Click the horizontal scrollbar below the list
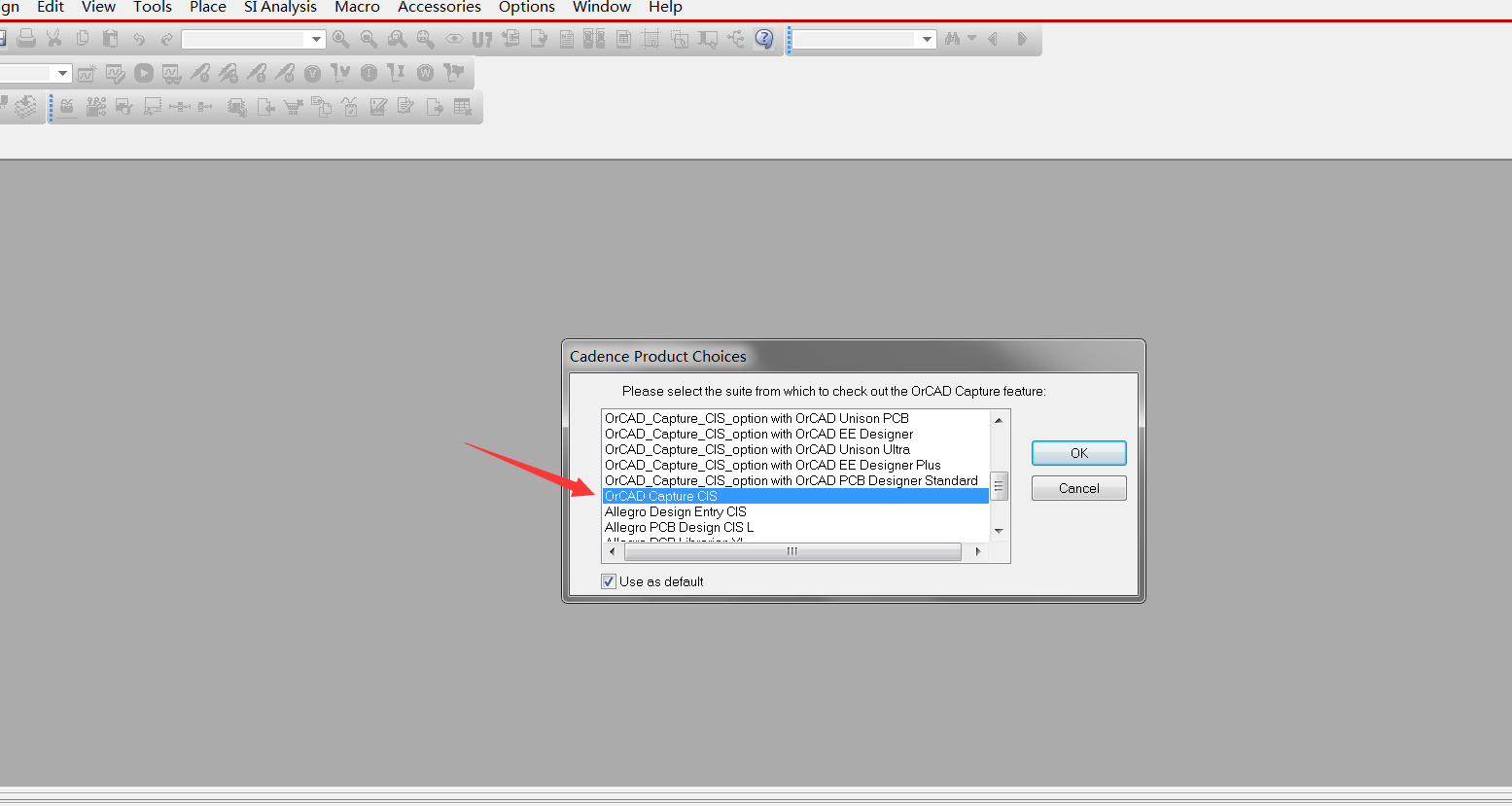This screenshot has width=1512, height=806. 792,551
